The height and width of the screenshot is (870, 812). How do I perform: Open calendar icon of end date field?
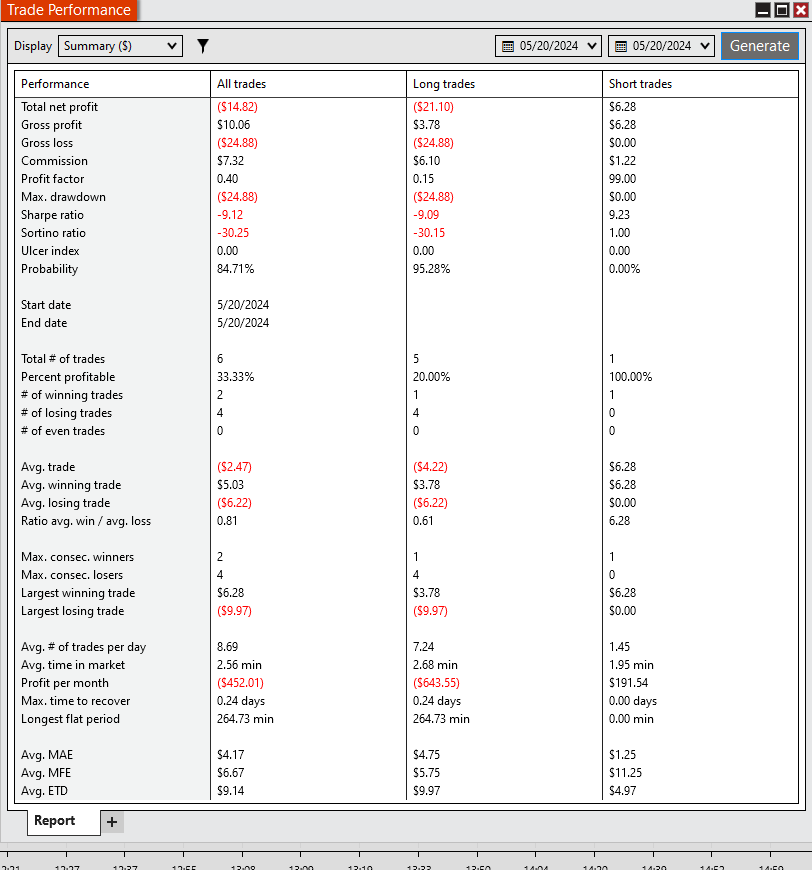[x=621, y=46]
